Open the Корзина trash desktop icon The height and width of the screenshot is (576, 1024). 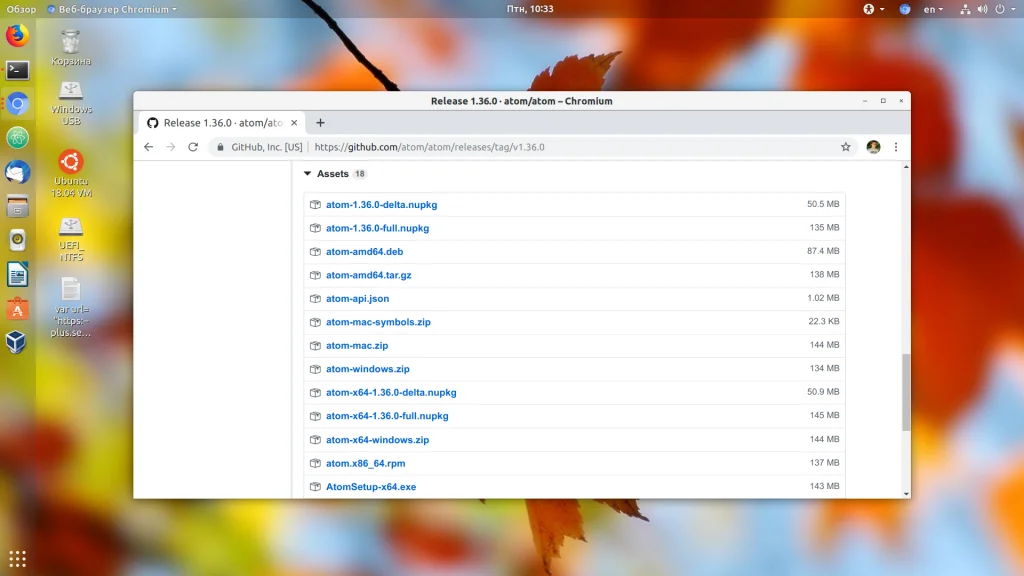click(x=71, y=48)
